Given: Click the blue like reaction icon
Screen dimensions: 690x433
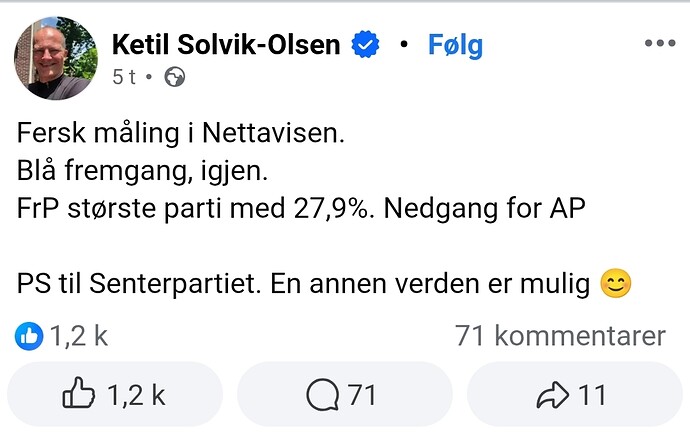Looking at the screenshot, I should [x=28, y=336].
